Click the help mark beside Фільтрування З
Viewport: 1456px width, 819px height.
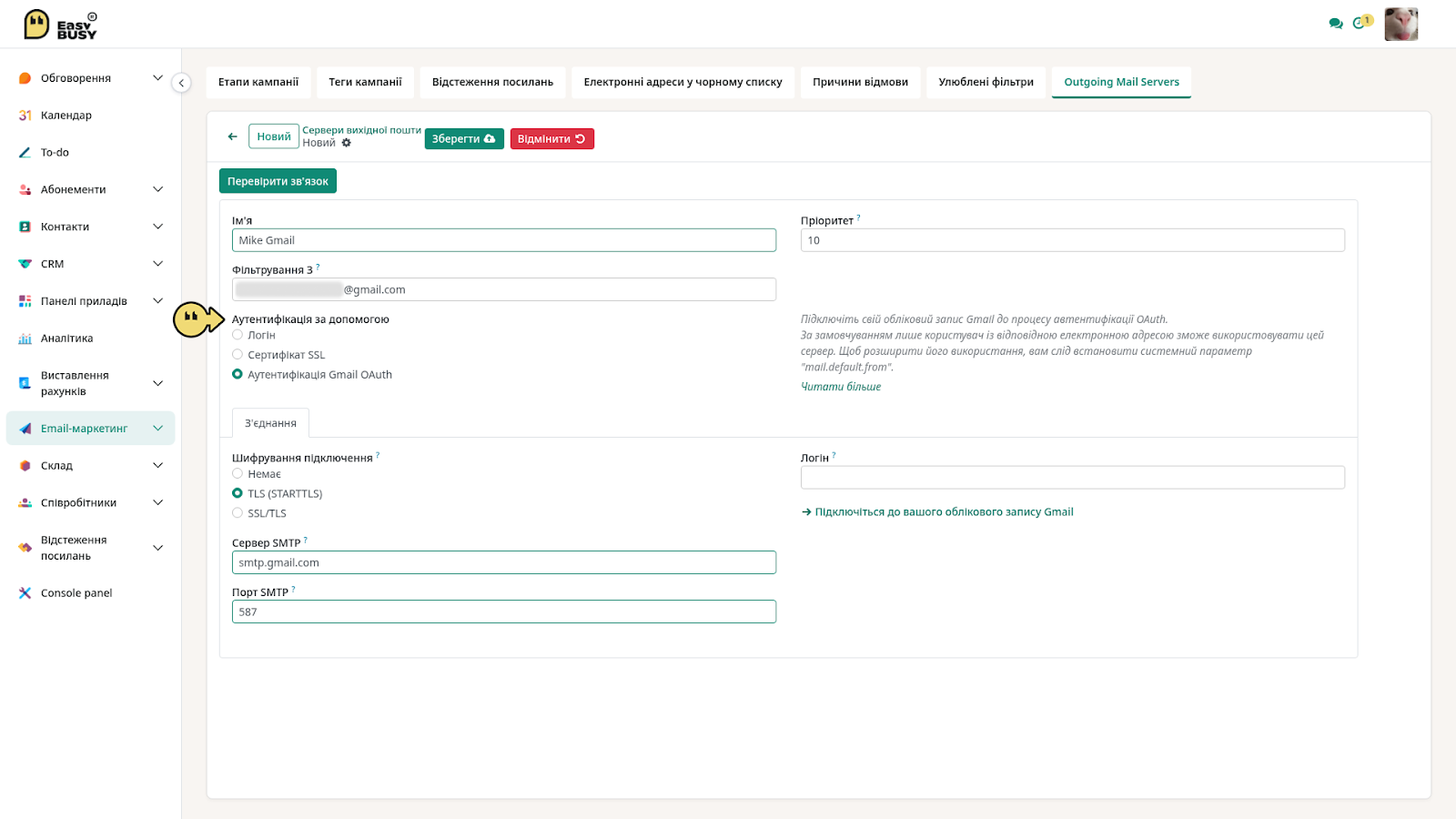click(x=318, y=267)
